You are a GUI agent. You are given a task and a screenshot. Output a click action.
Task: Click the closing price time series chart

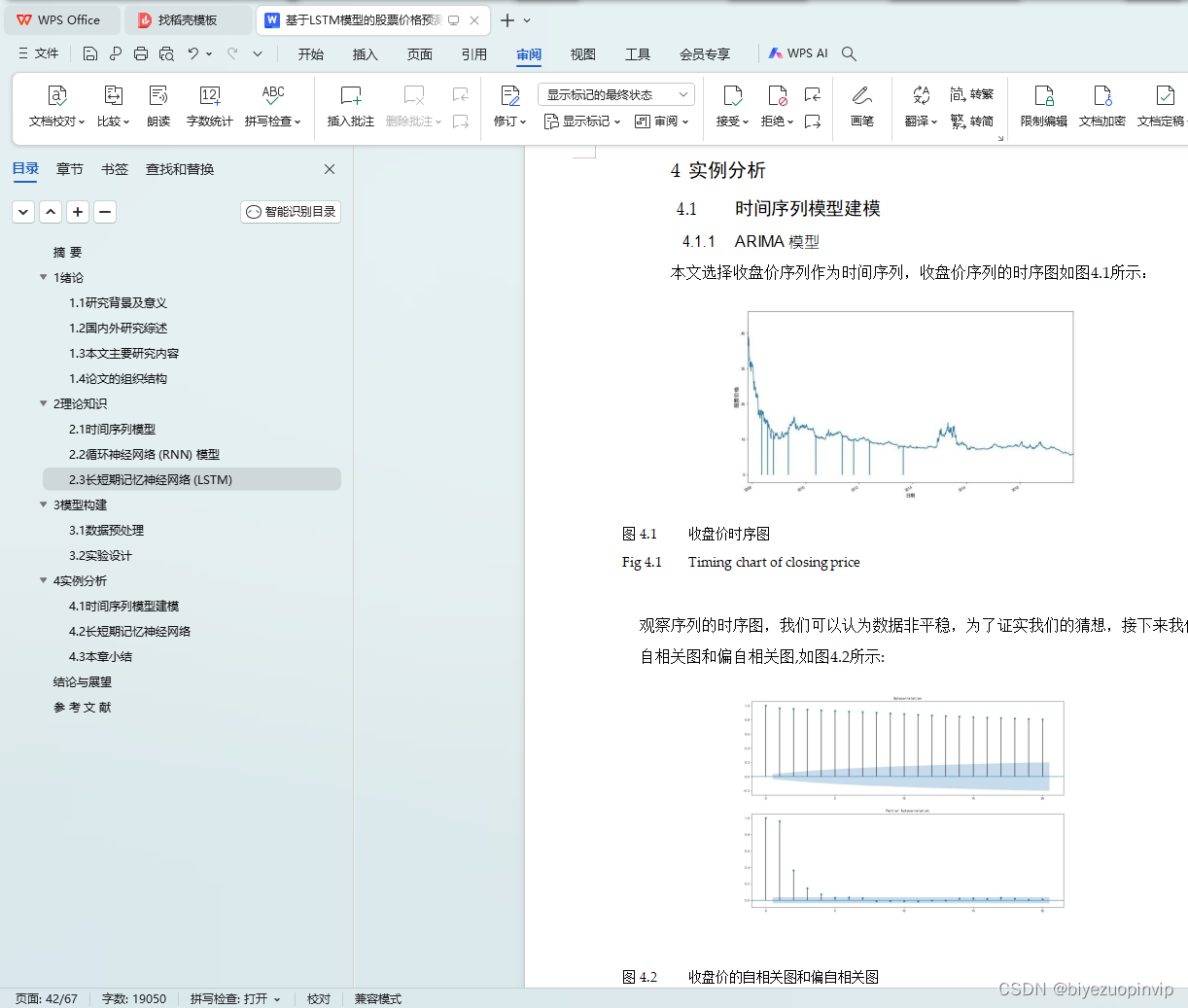(x=903, y=404)
